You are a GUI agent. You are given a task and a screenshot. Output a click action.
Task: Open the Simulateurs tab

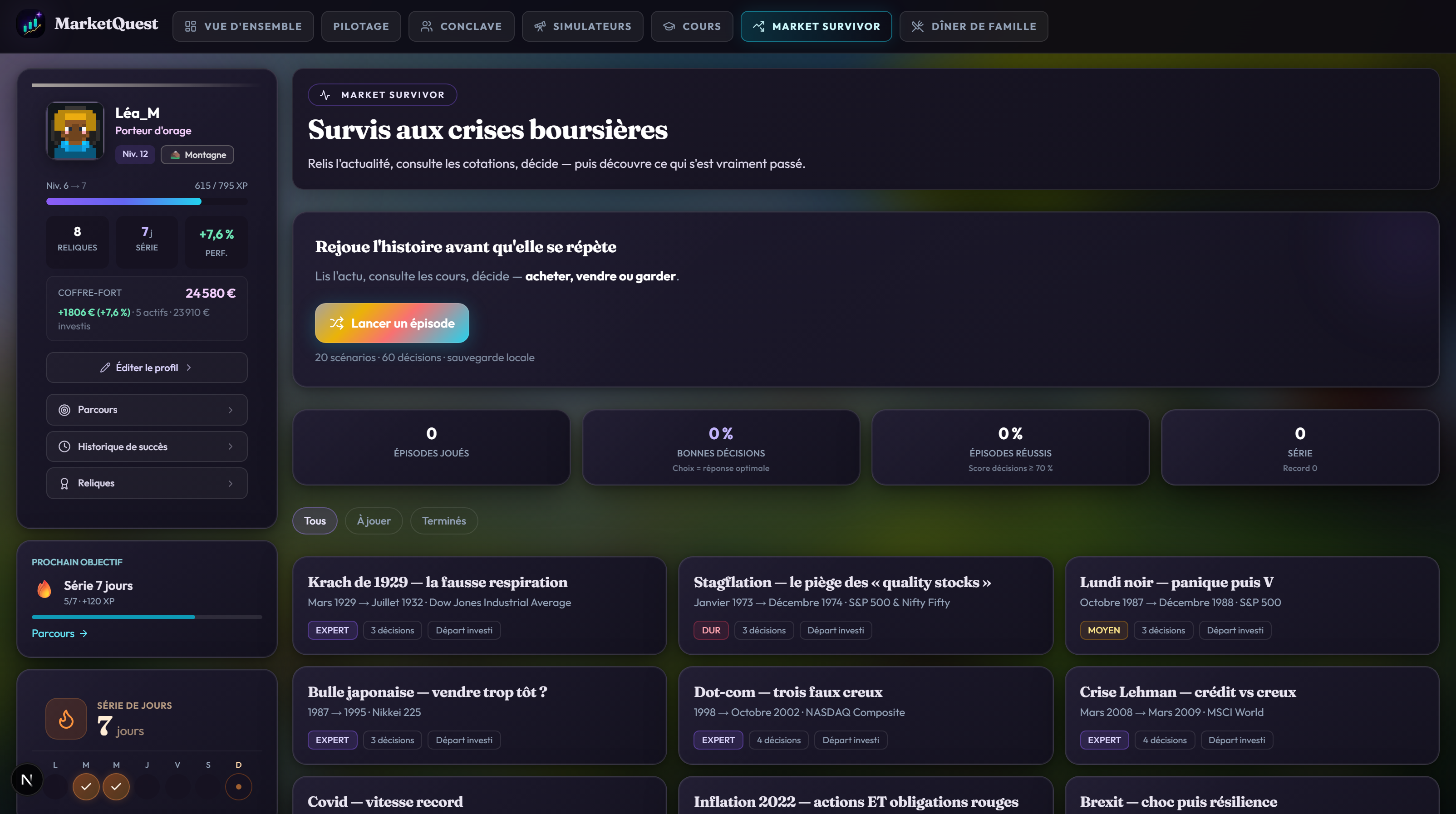coord(582,27)
